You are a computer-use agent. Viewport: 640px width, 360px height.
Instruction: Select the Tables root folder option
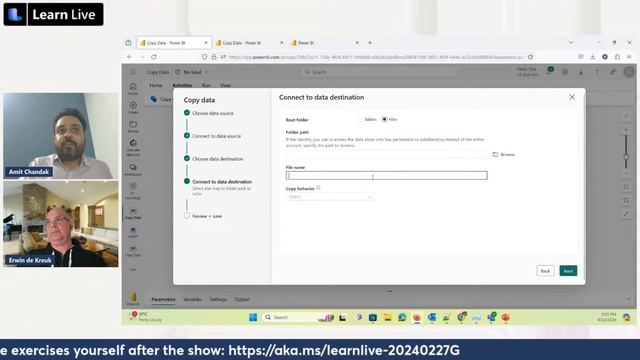368,120
